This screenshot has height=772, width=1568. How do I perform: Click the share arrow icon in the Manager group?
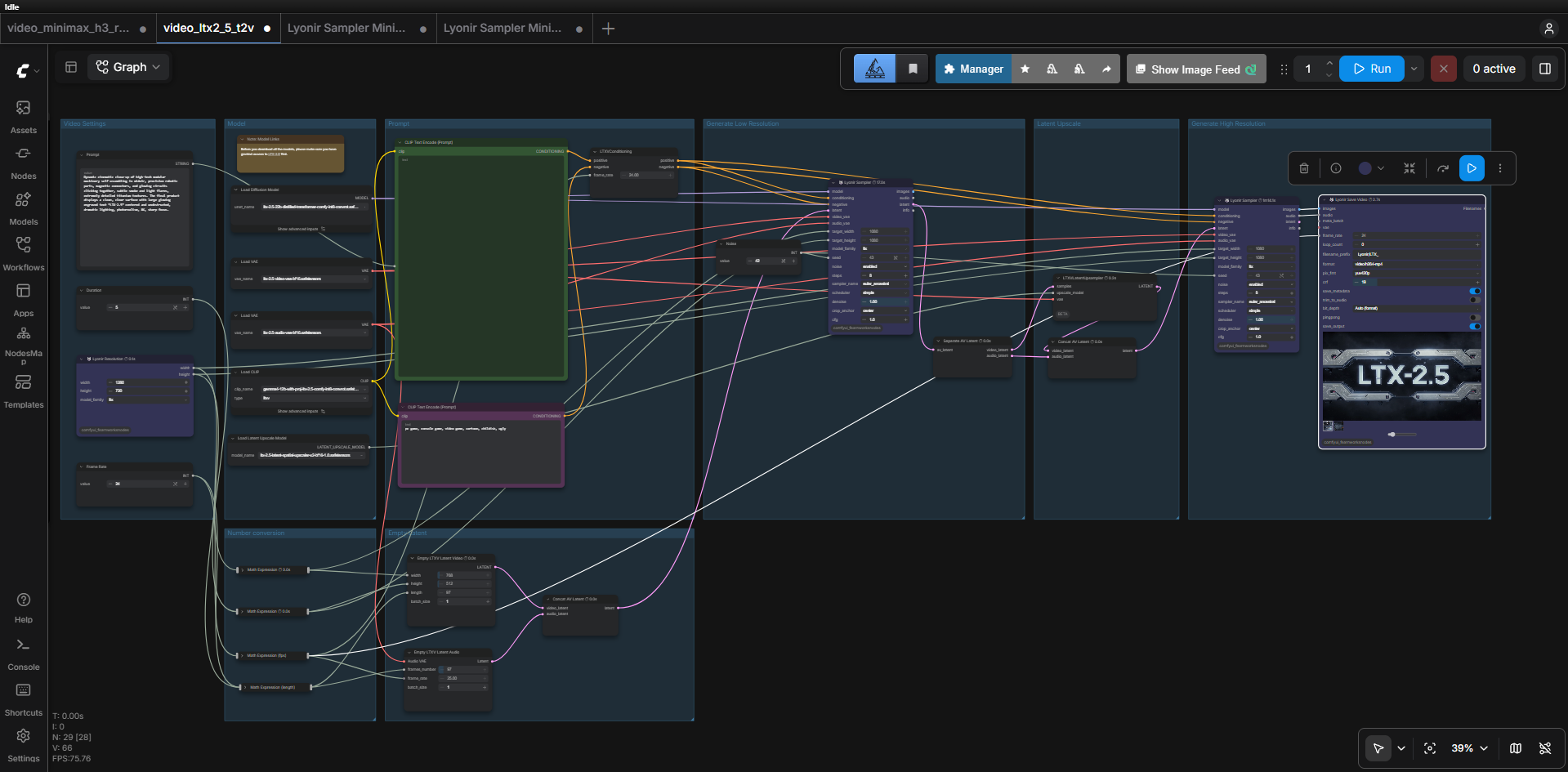pyautogui.click(x=1106, y=69)
